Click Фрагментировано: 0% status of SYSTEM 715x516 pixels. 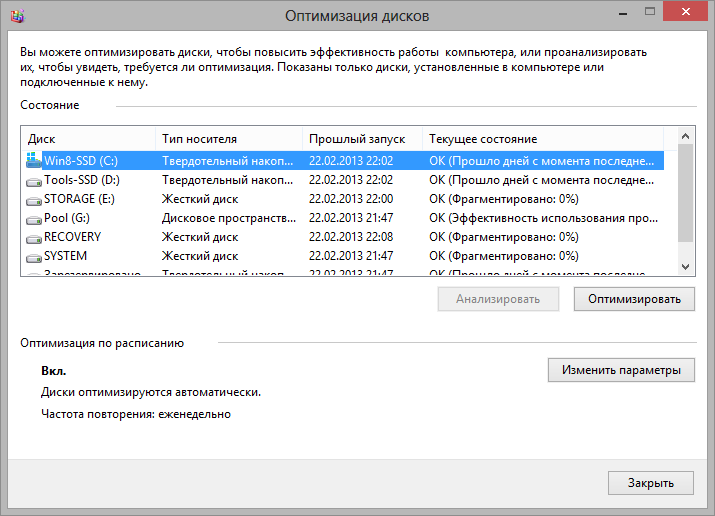pos(504,256)
